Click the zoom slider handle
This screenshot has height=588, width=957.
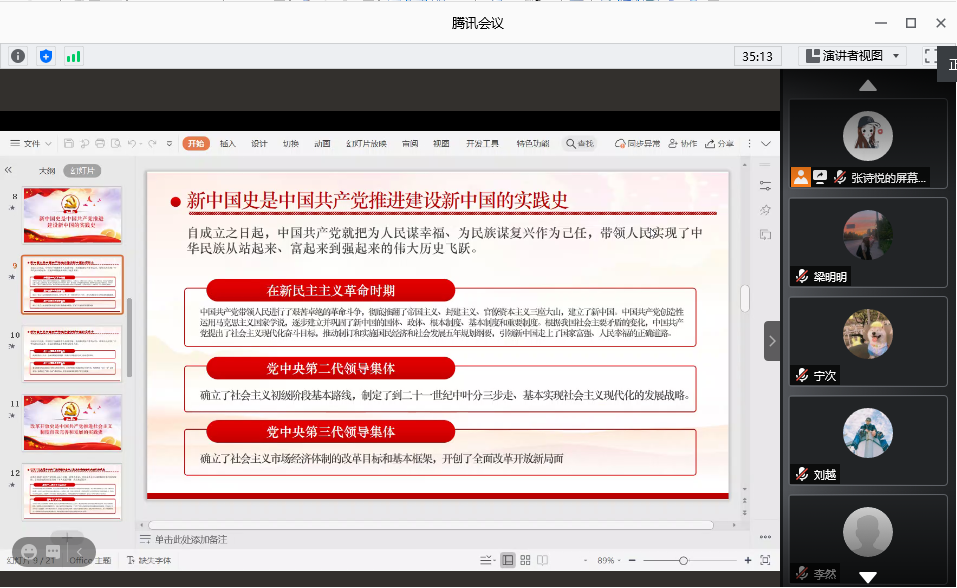coord(684,561)
